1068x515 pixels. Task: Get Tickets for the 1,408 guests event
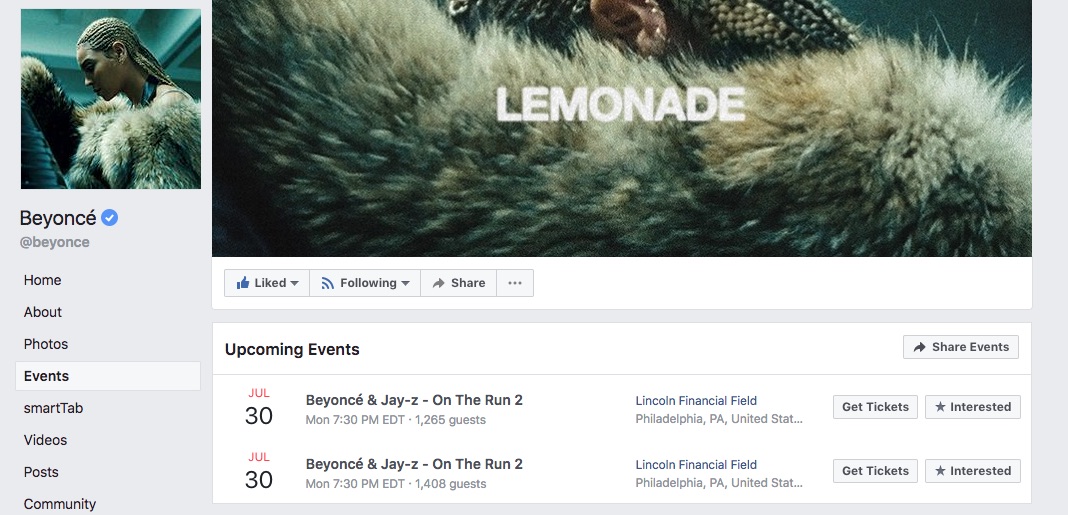875,471
